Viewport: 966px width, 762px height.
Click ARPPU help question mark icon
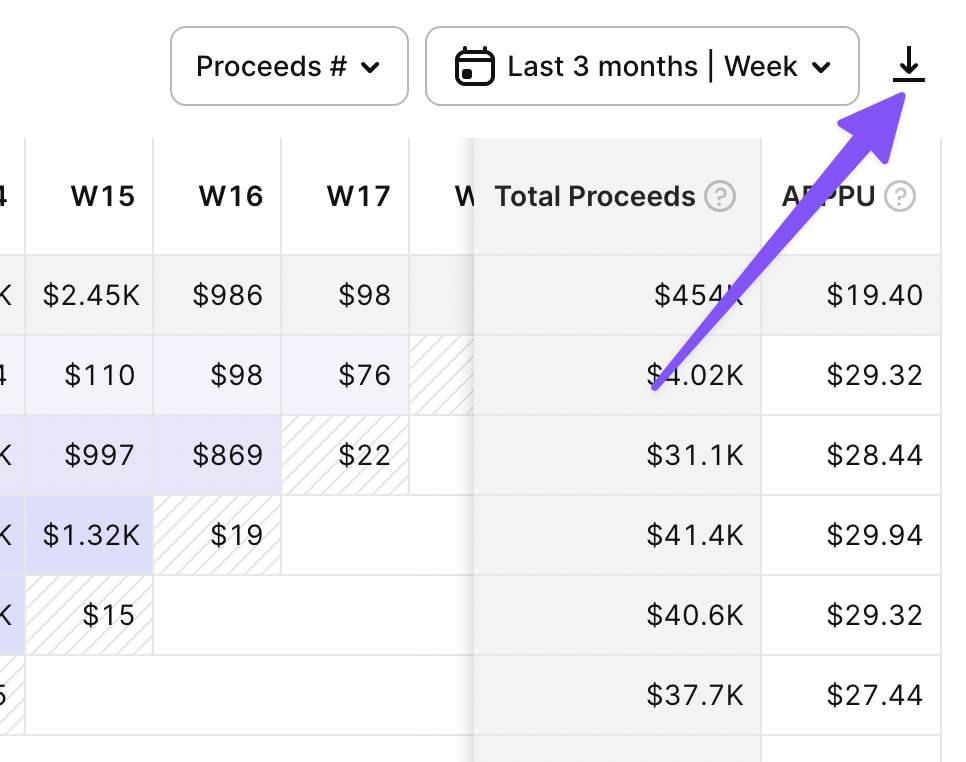point(900,196)
